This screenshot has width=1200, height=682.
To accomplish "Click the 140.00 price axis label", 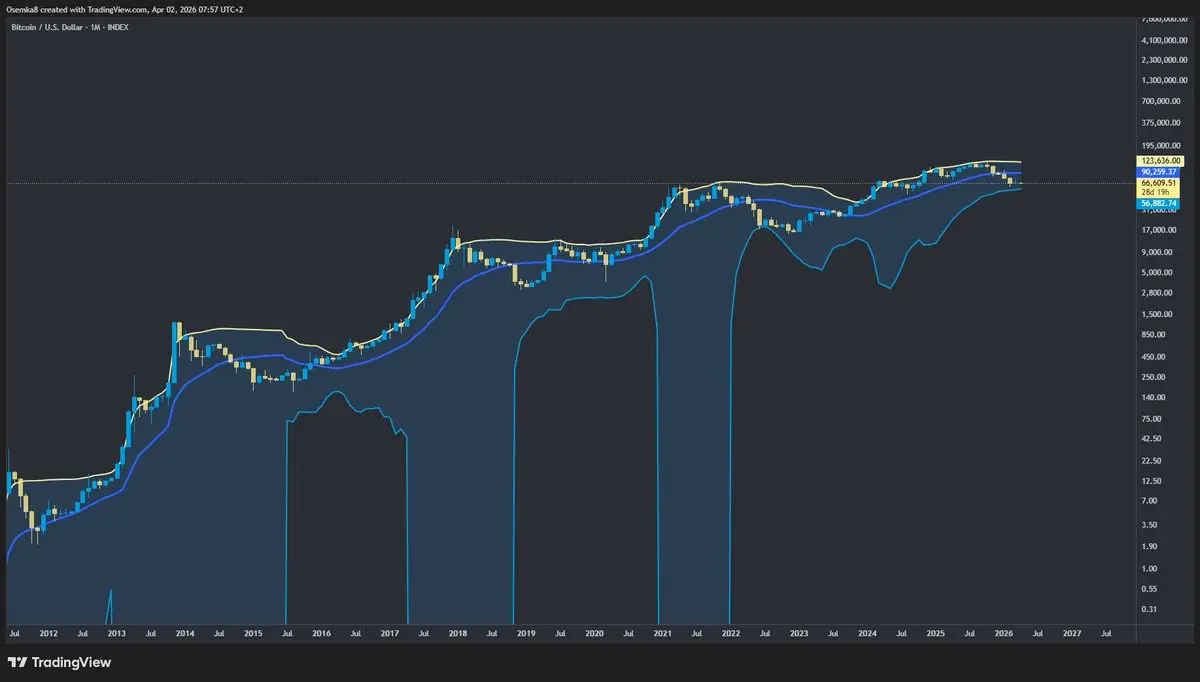I will pyautogui.click(x=1154, y=397).
